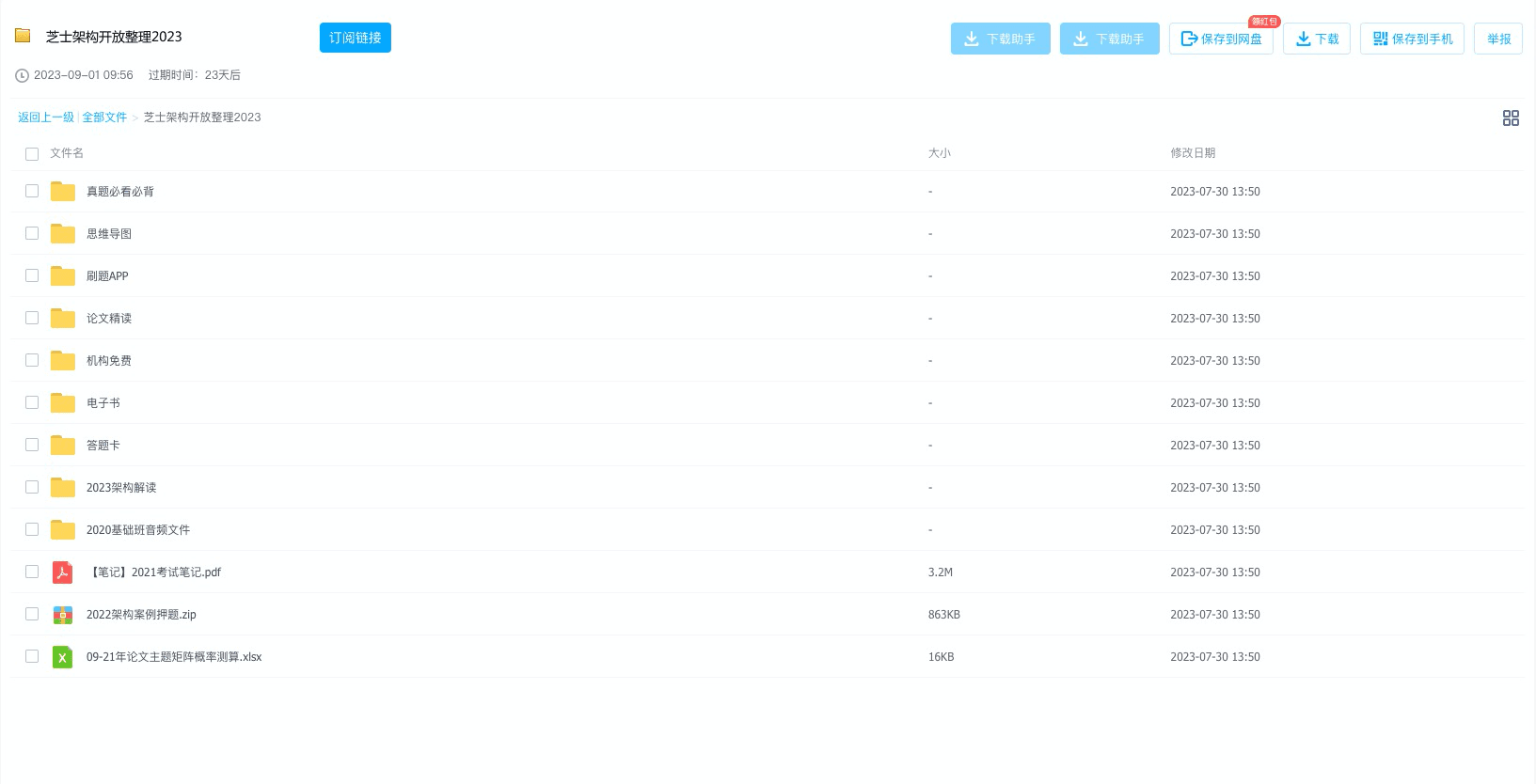Click the 举报 report button
The width and height of the screenshot is (1536, 784).
(1498, 39)
